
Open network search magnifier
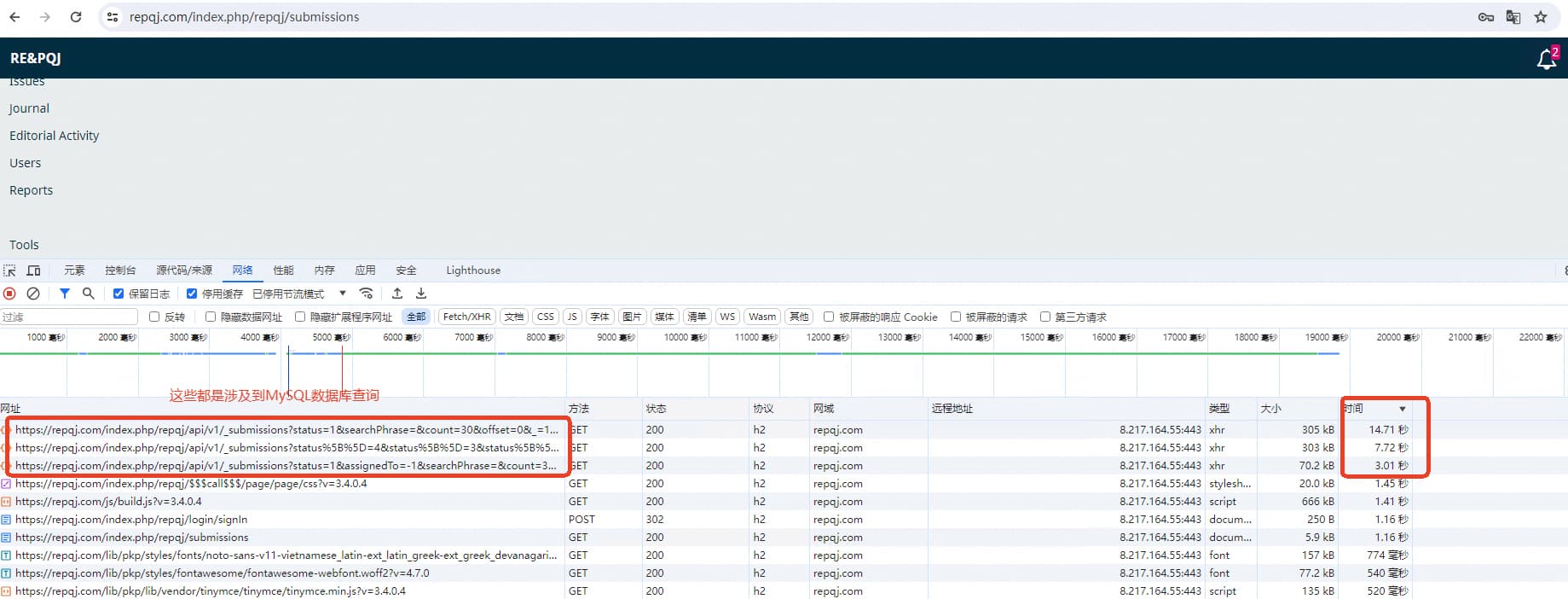tap(88, 294)
